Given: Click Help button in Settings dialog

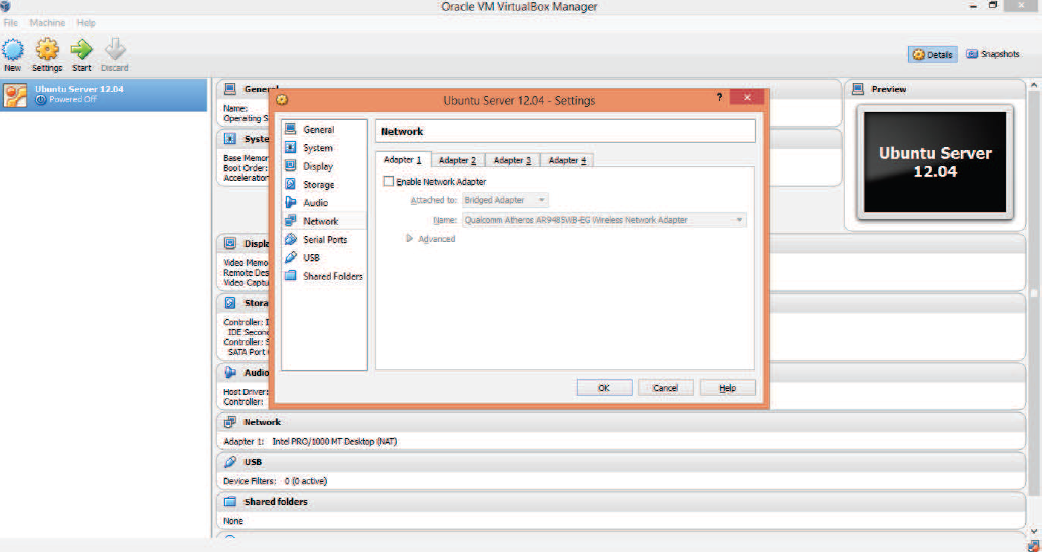Looking at the screenshot, I should [x=727, y=388].
